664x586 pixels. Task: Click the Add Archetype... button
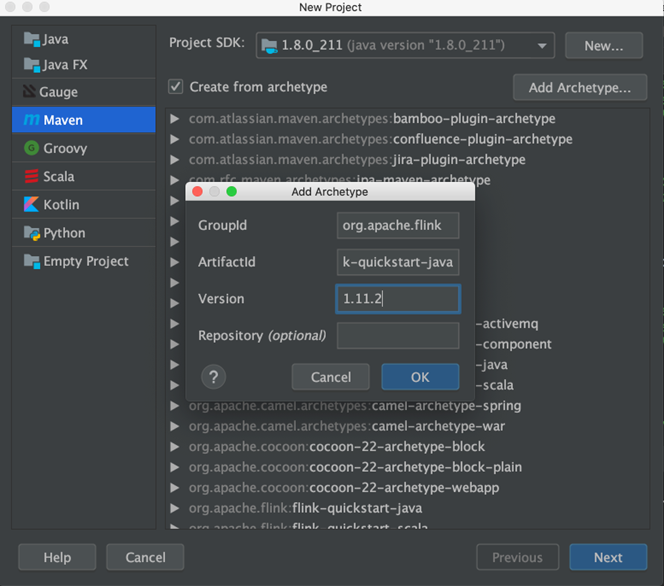[x=580, y=87]
